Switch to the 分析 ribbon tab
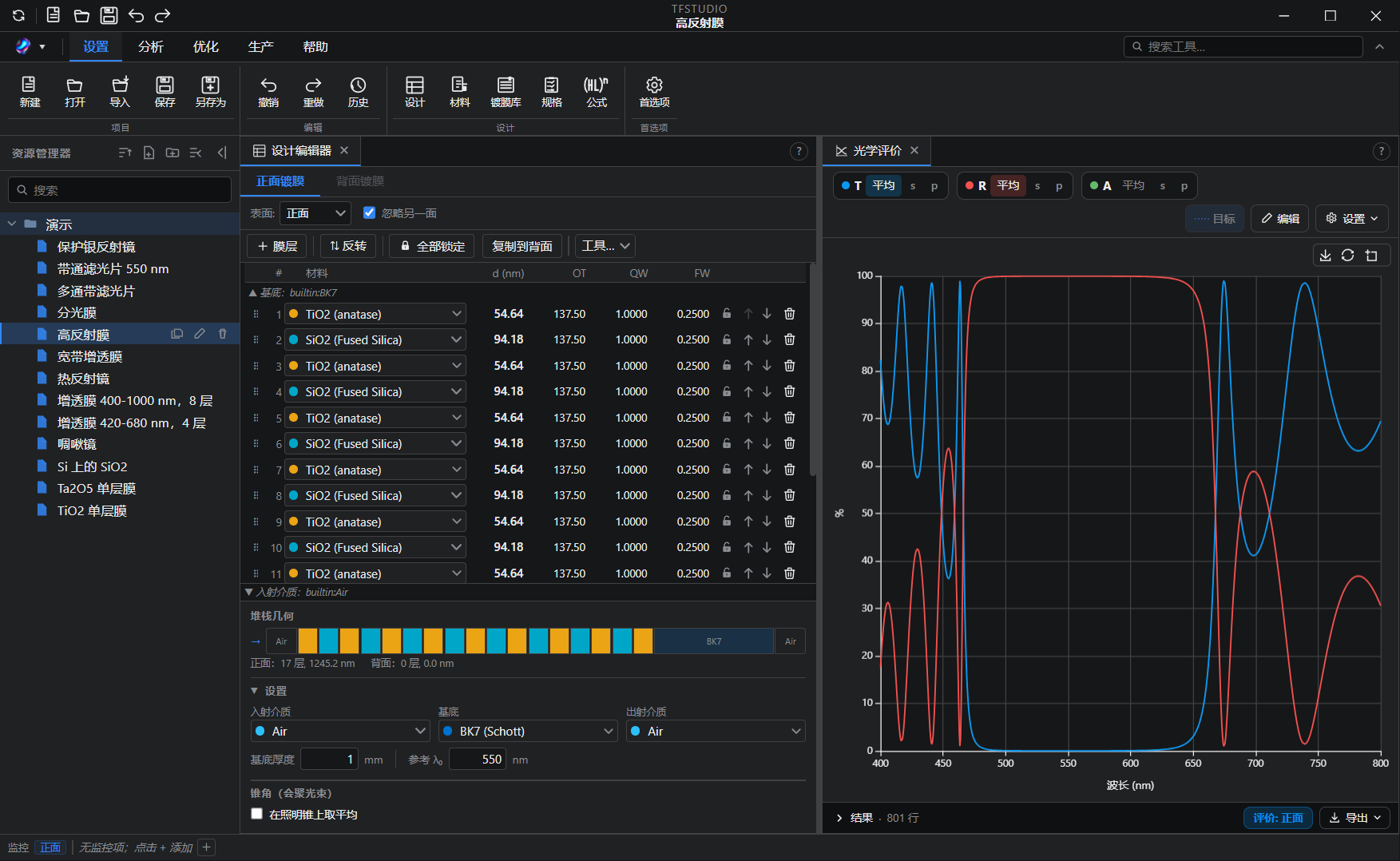Image resolution: width=1400 pixels, height=861 pixels. (150, 47)
